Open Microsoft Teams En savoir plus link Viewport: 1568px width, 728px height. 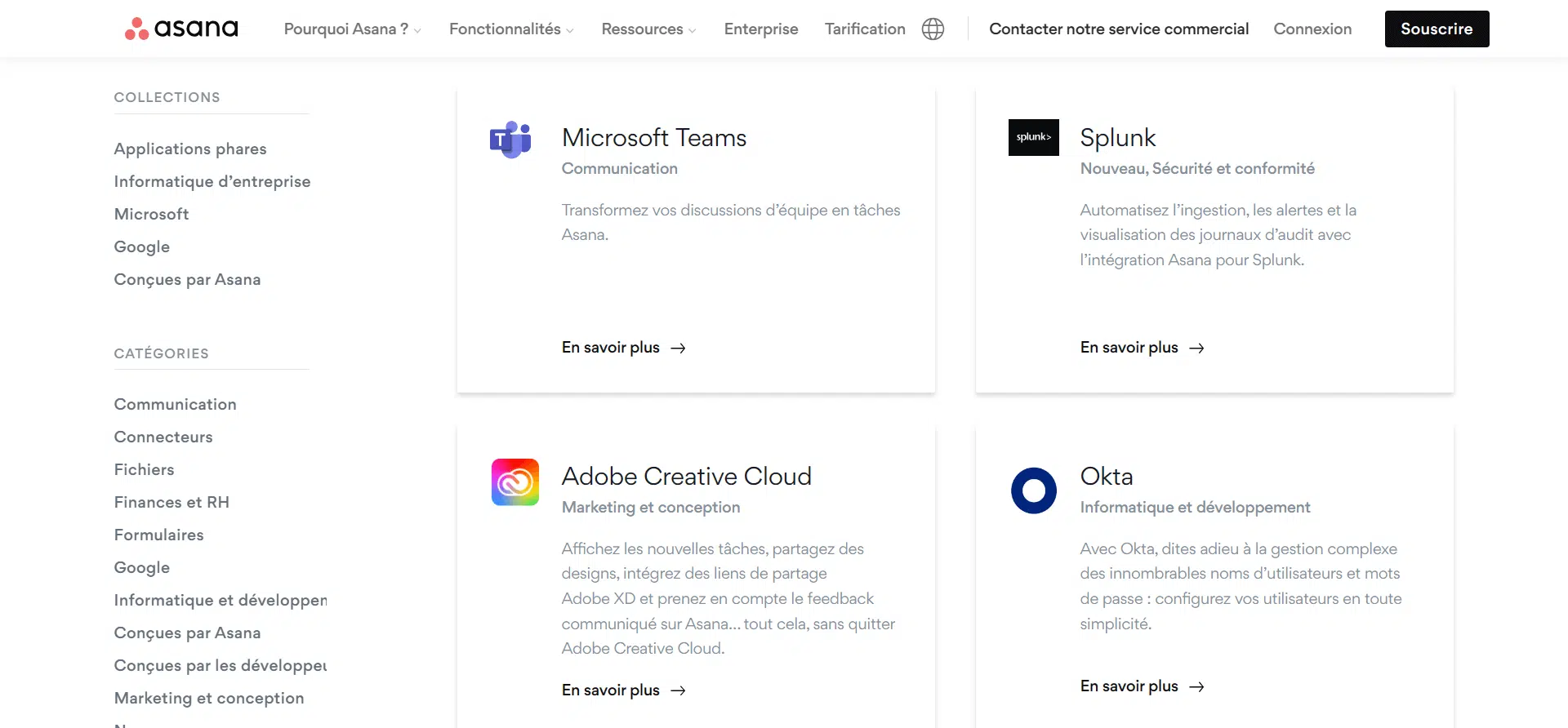[611, 348]
